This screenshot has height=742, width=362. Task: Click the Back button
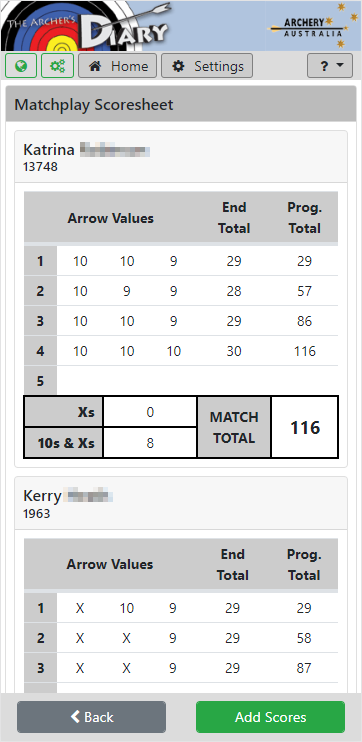click(x=91, y=717)
